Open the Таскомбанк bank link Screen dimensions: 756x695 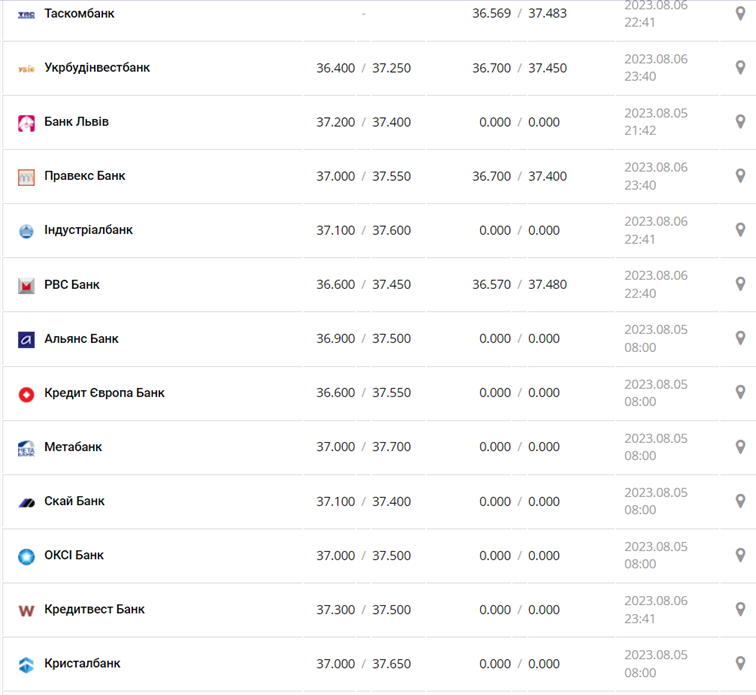point(79,14)
